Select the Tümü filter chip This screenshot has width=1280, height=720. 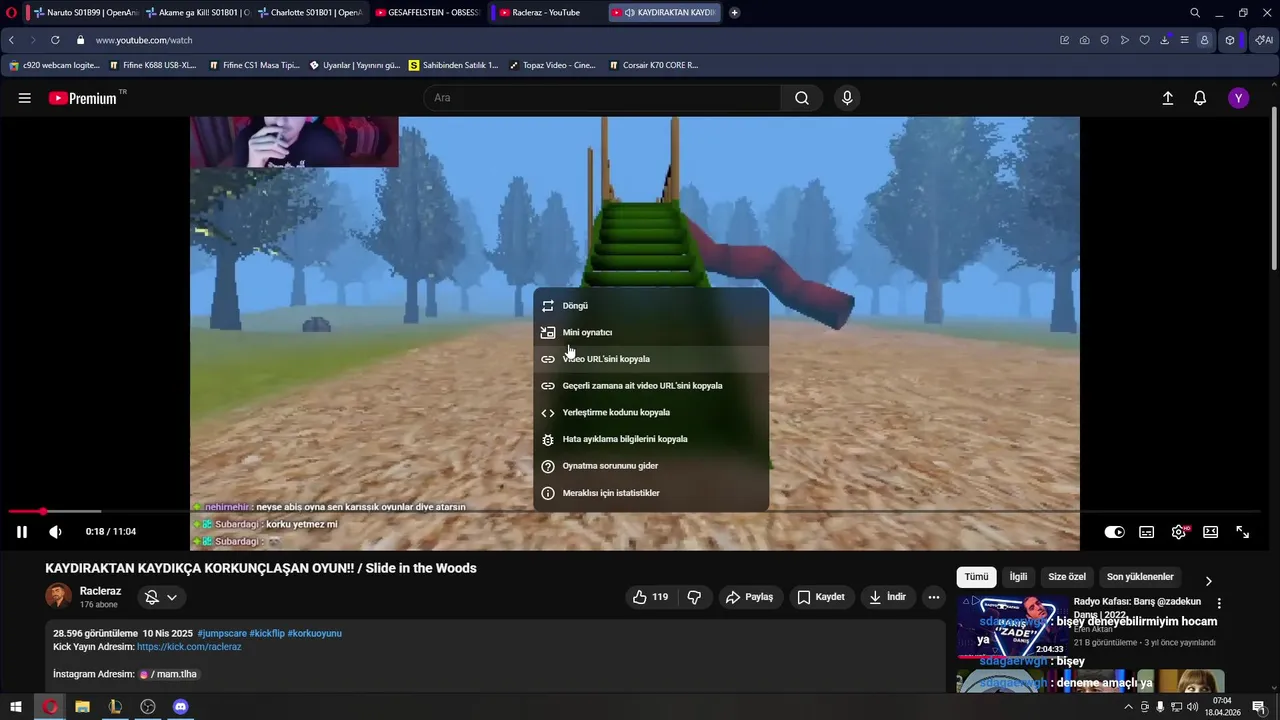[976, 577]
